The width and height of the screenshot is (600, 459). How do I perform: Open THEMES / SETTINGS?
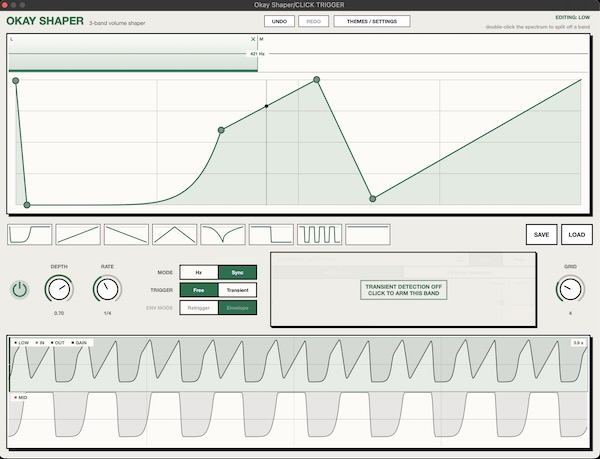point(372,21)
